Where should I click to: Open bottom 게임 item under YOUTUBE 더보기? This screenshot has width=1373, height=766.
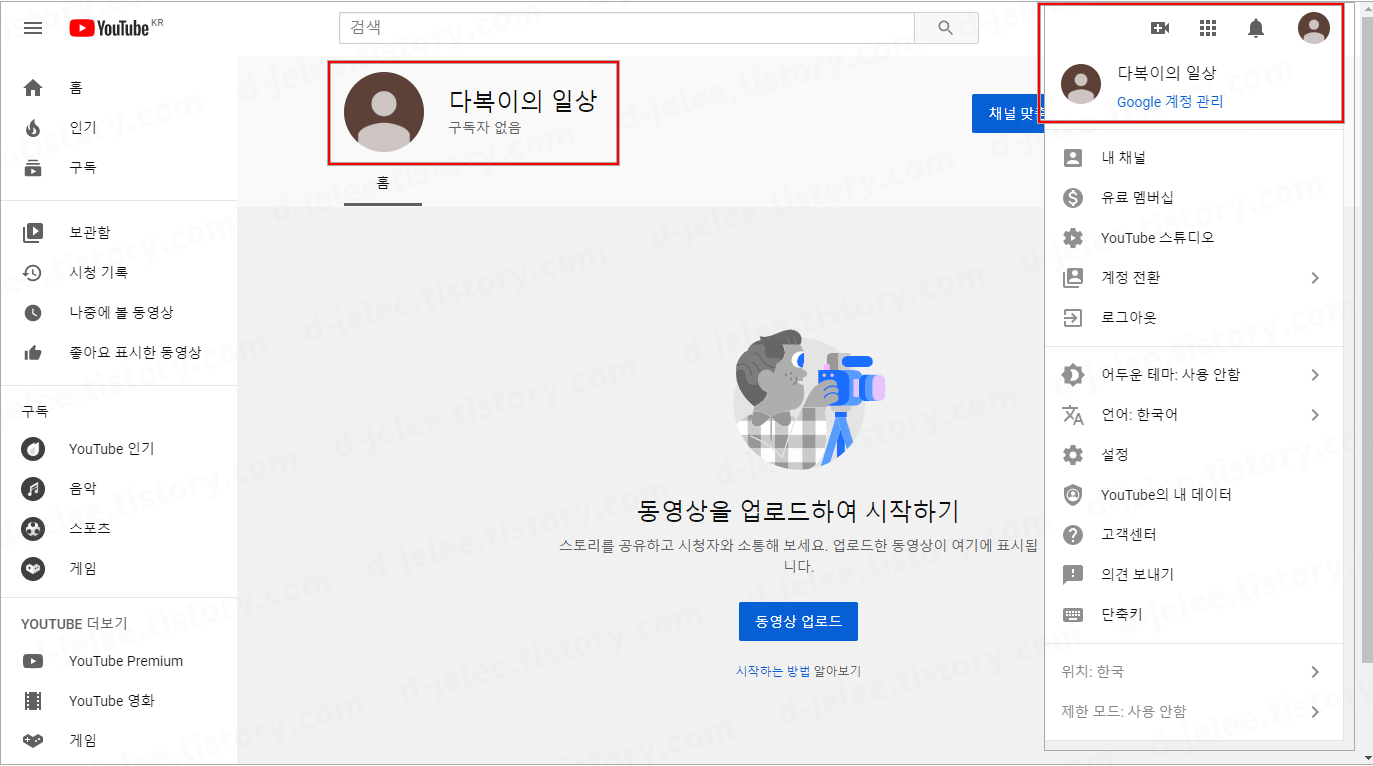pos(119,741)
